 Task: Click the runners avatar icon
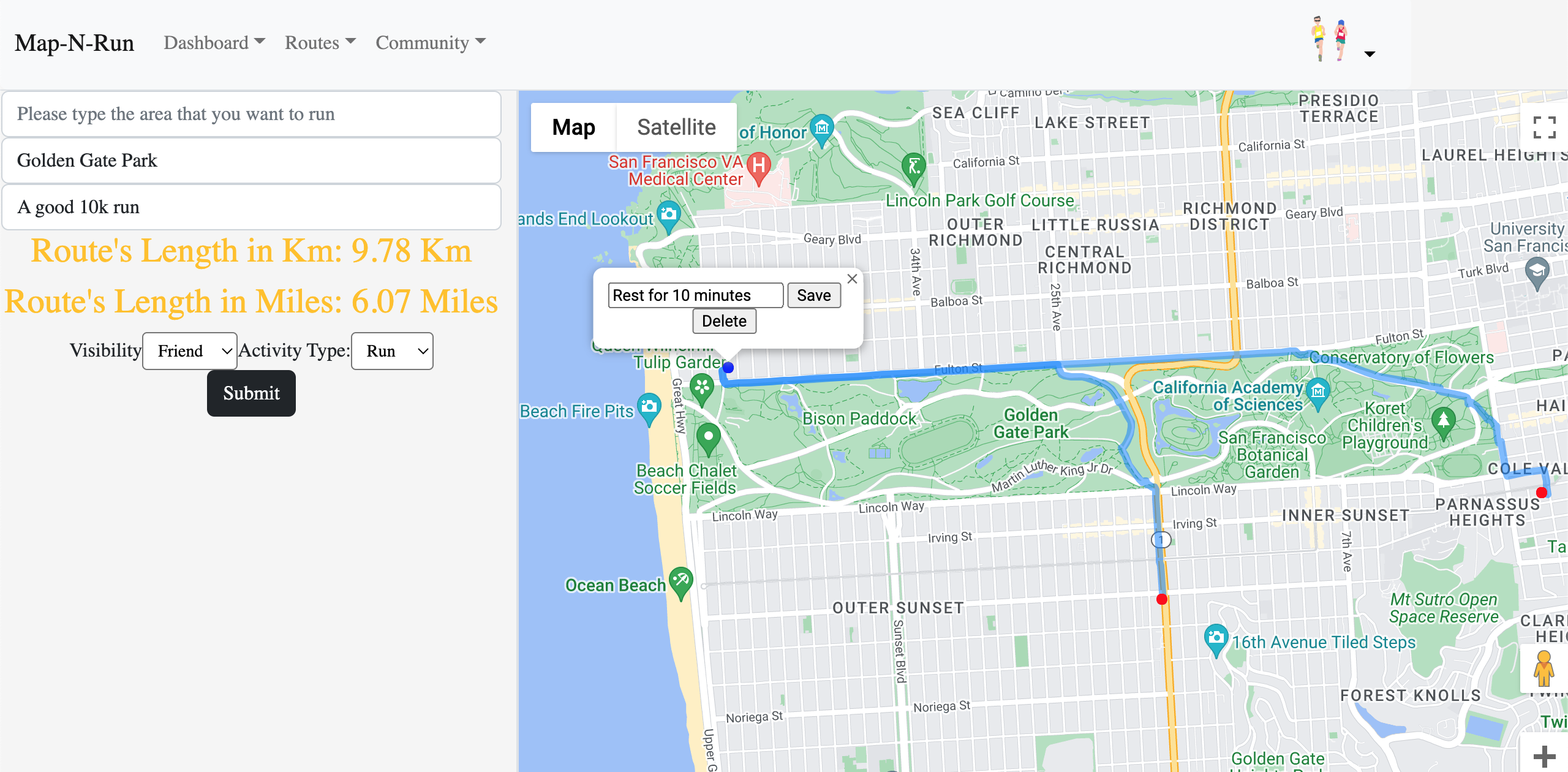point(1329,39)
